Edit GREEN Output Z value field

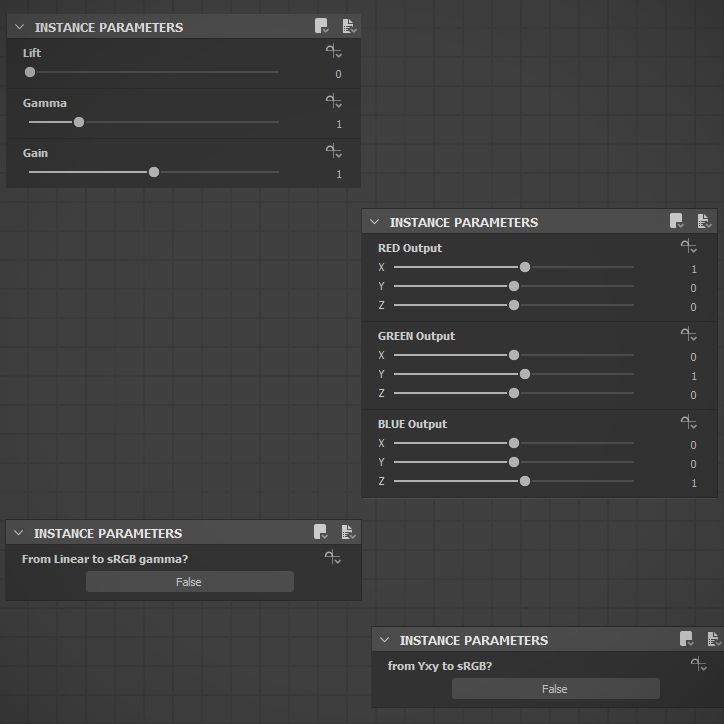(x=693, y=395)
